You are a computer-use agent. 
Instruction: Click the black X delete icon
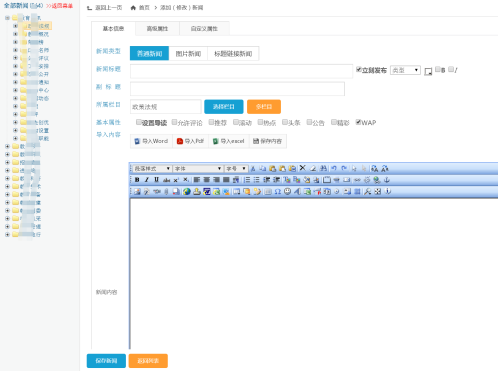pyautogui.click(x=303, y=168)
